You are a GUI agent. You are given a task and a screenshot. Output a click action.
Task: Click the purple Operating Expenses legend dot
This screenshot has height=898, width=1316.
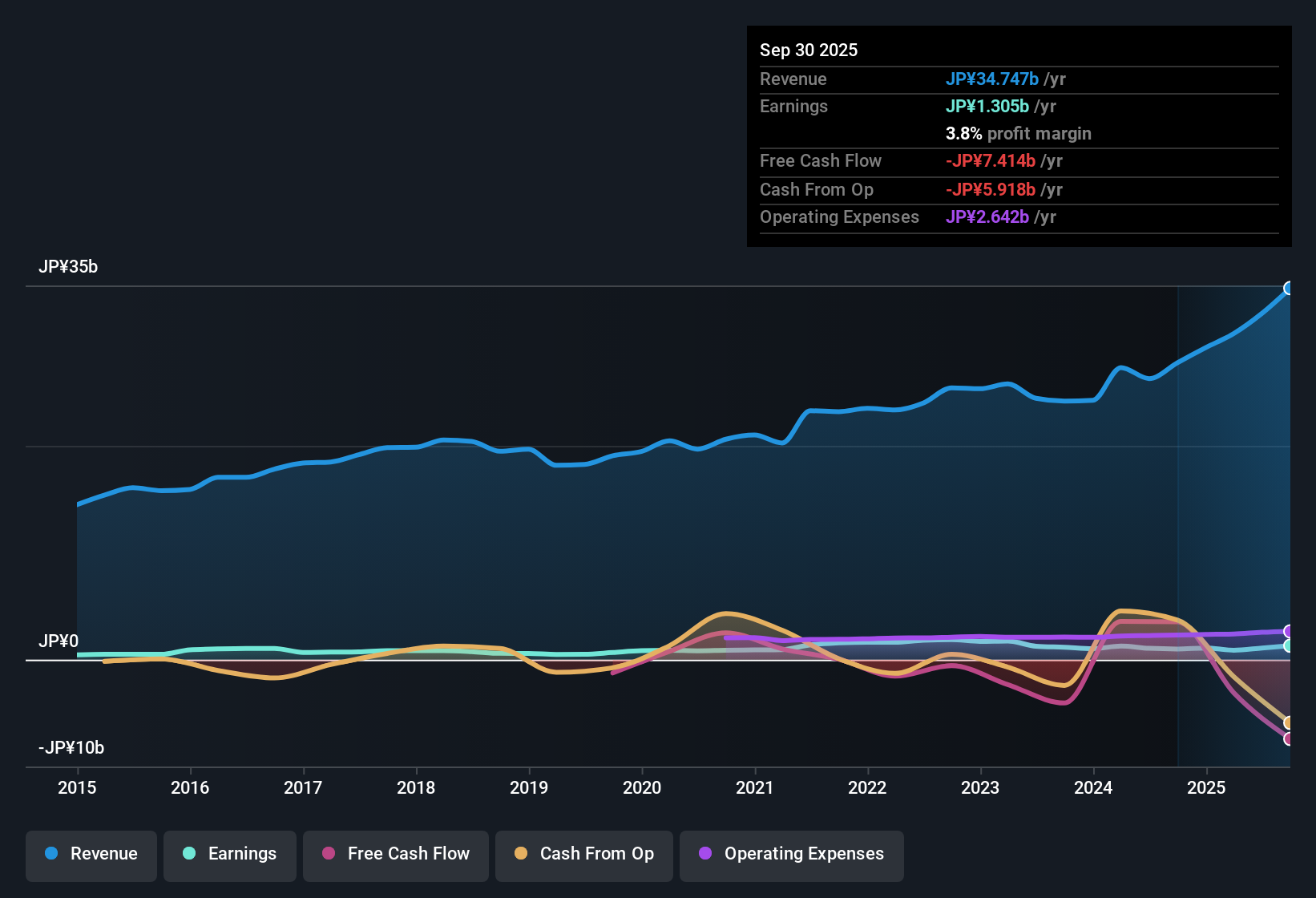(705, 854)
